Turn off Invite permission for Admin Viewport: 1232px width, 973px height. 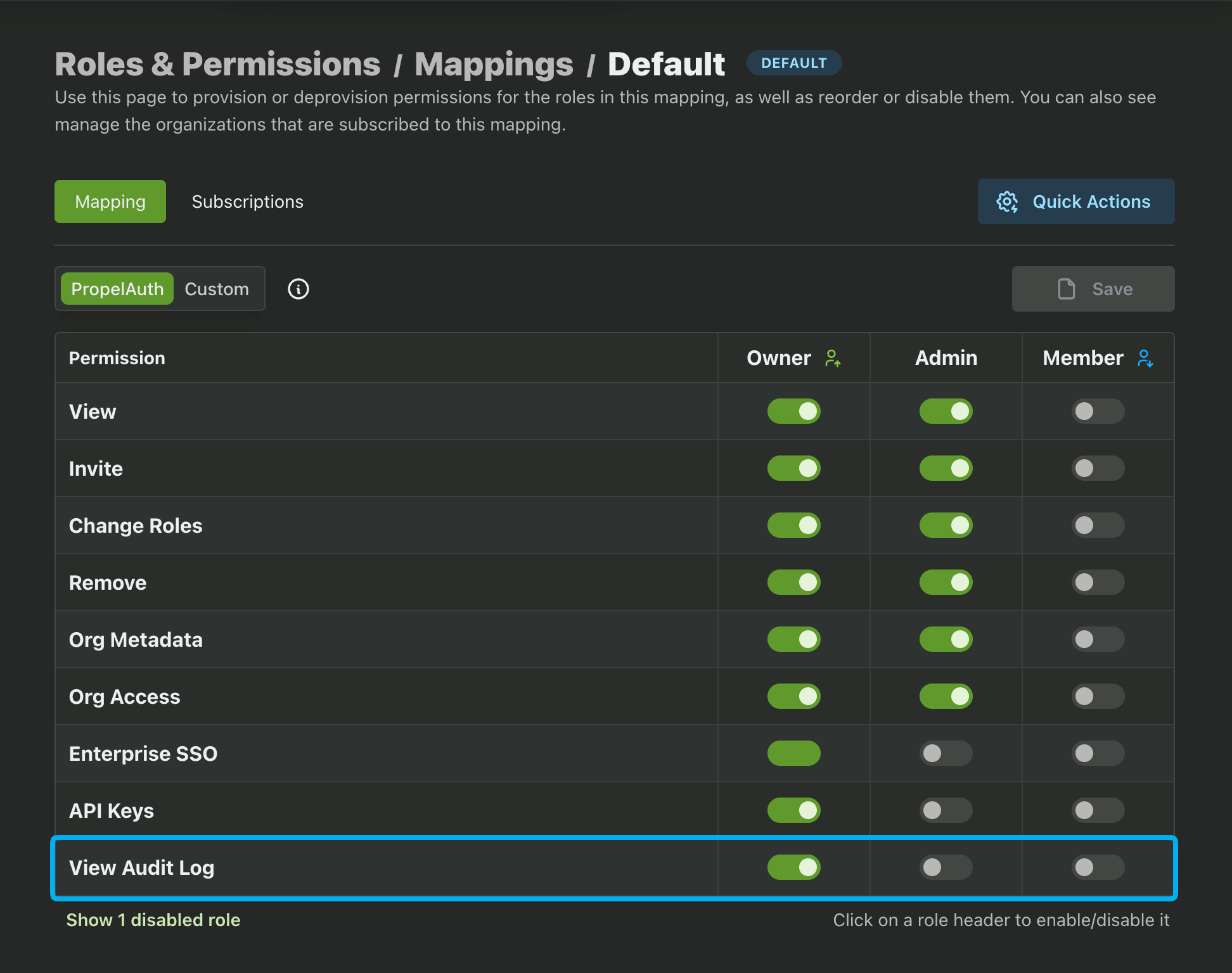click(946, 468)
